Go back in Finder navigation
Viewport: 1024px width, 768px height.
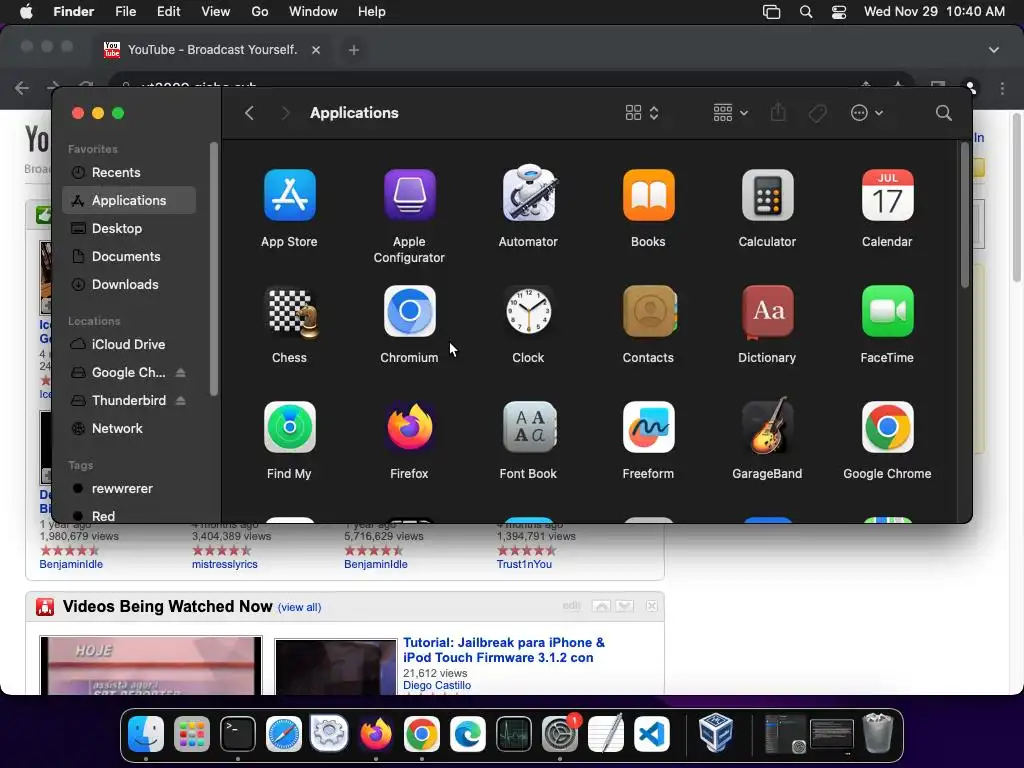pyautogui.click(x=249, y=113)
